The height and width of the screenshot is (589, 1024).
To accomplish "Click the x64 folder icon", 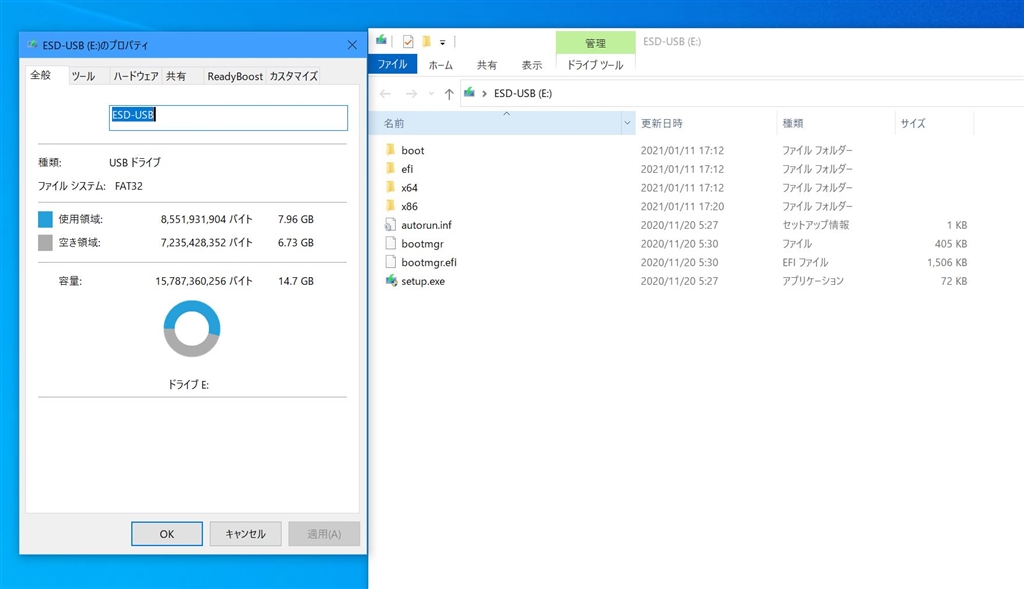I will pos(391,187).
